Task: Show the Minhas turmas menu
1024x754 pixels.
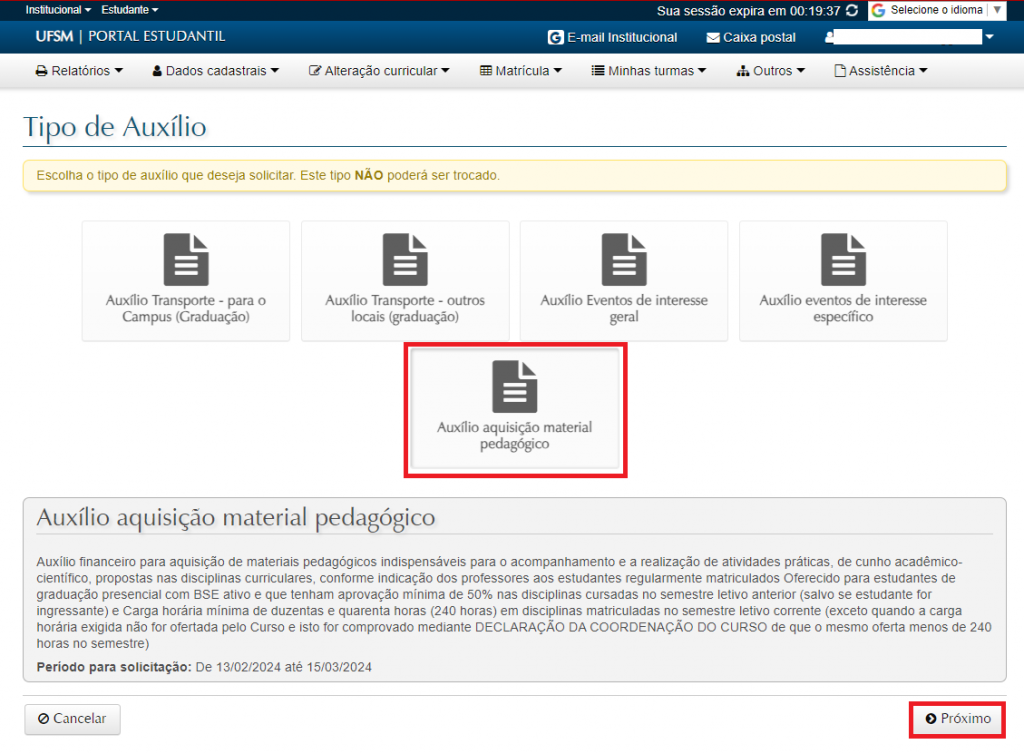Action: point(649,71)
